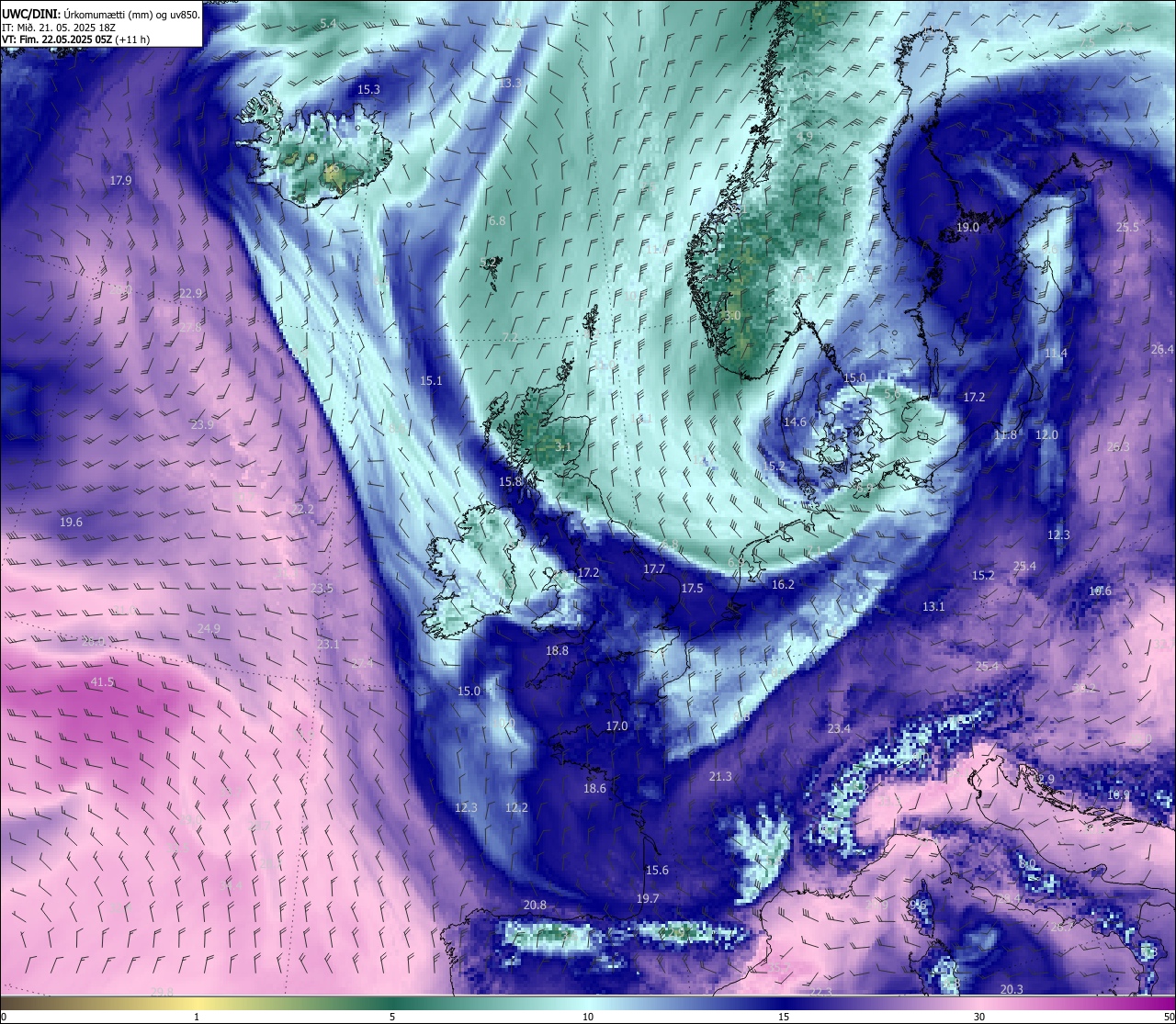1176x1024 pixels.
Task: Select the IT Mið. 21. 05. 2025 18Z line
Action: point(59,28)
